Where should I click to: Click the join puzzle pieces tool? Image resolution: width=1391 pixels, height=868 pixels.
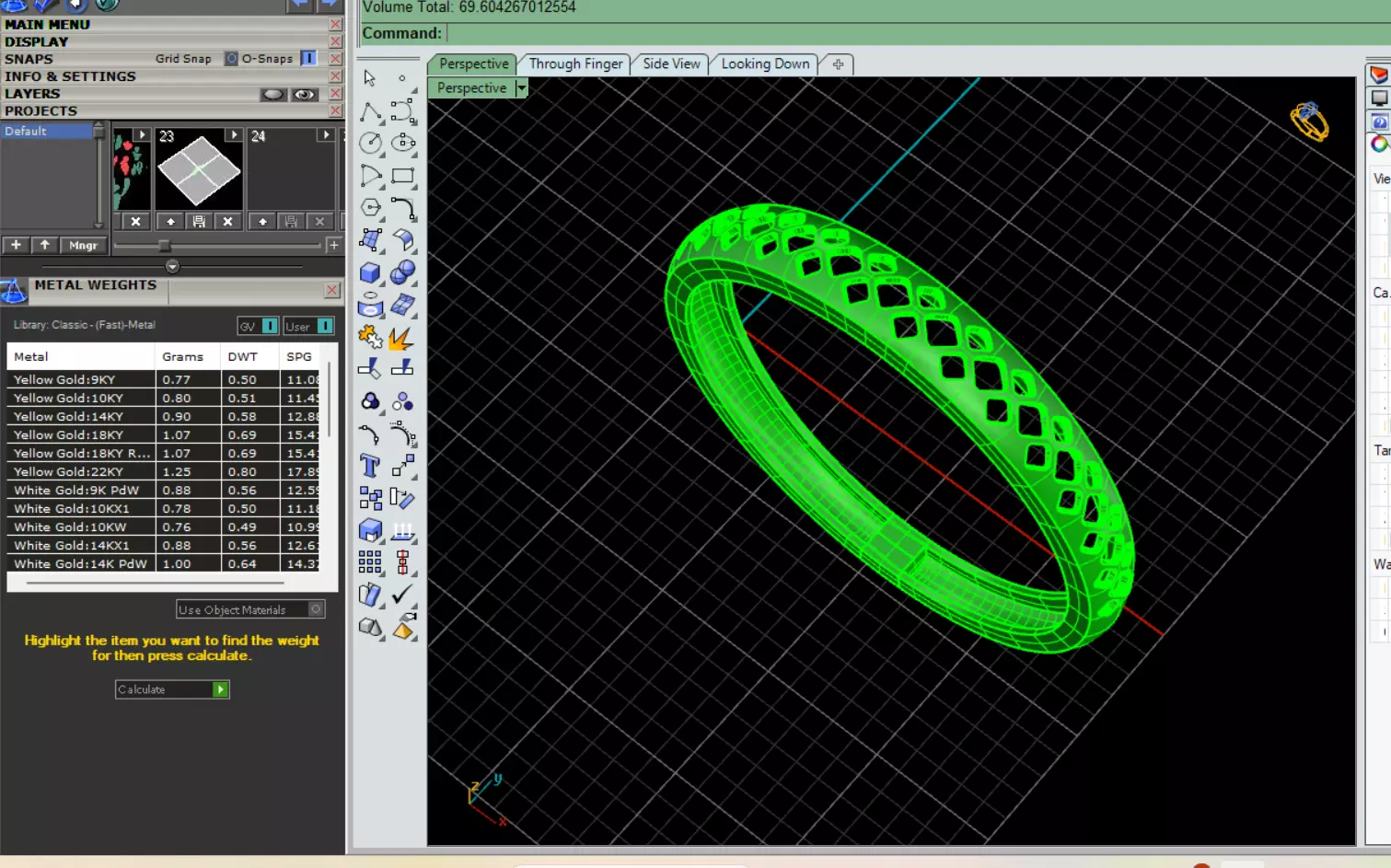370,337
